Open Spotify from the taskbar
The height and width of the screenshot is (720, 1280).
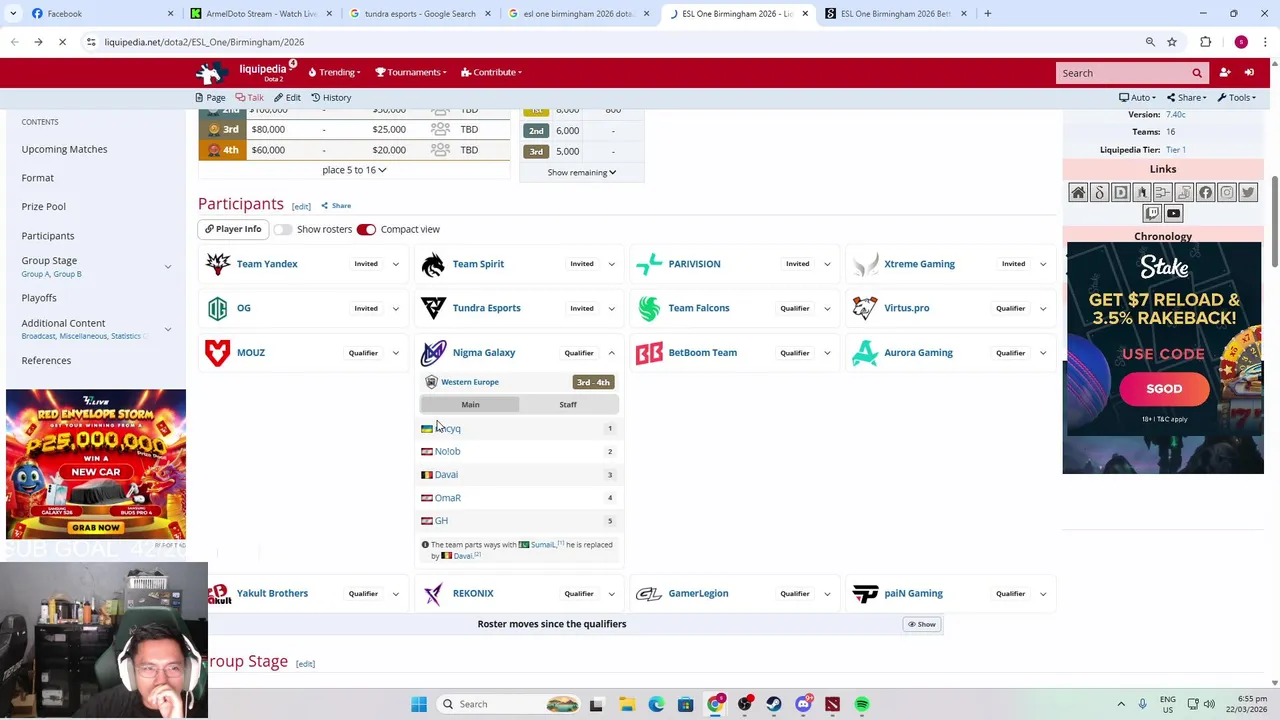coord(862,704)
